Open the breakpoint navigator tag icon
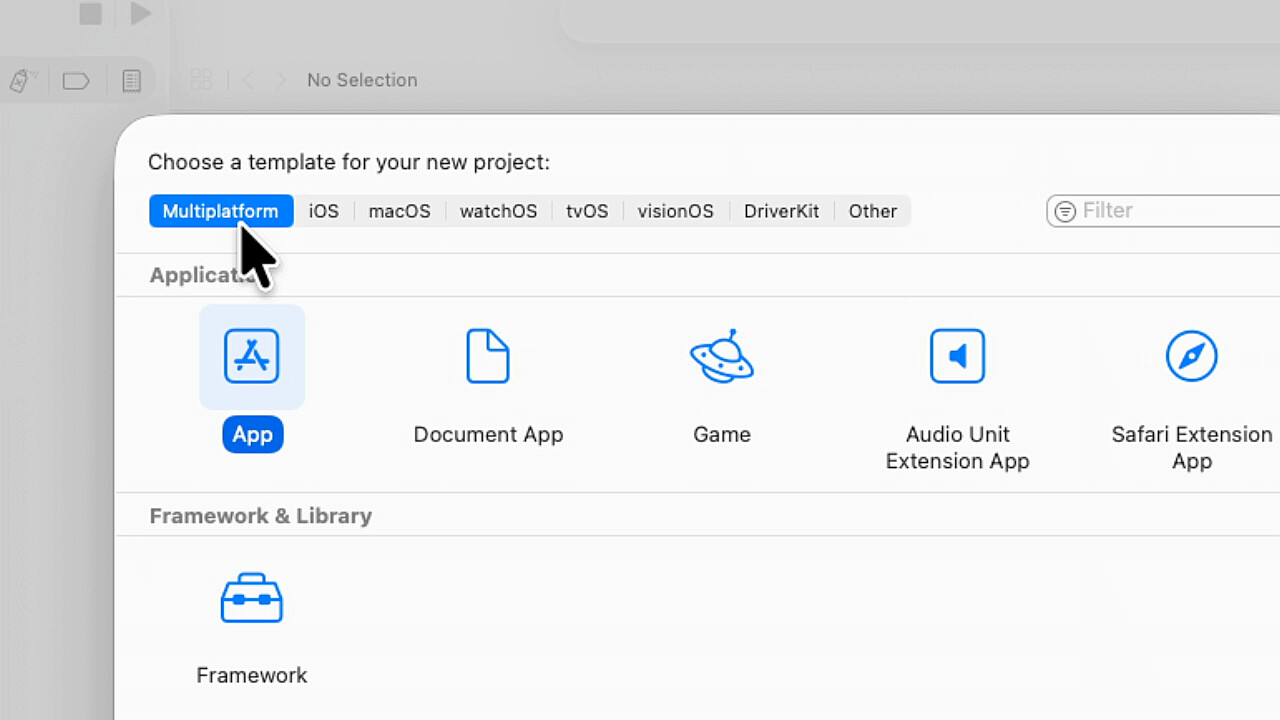1280x720 pixels. (76, 80)
